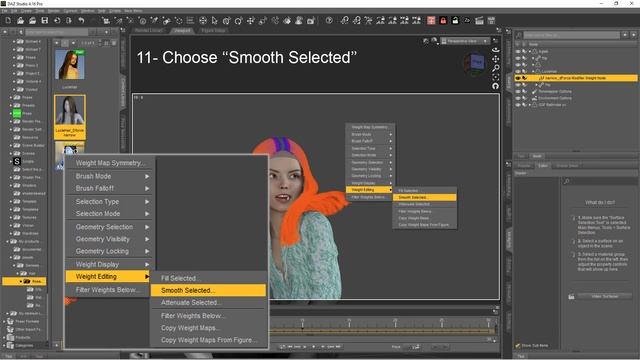The image size is (640, 360).
Task: Click the viewport pan control icon
Action: [496, 59]
